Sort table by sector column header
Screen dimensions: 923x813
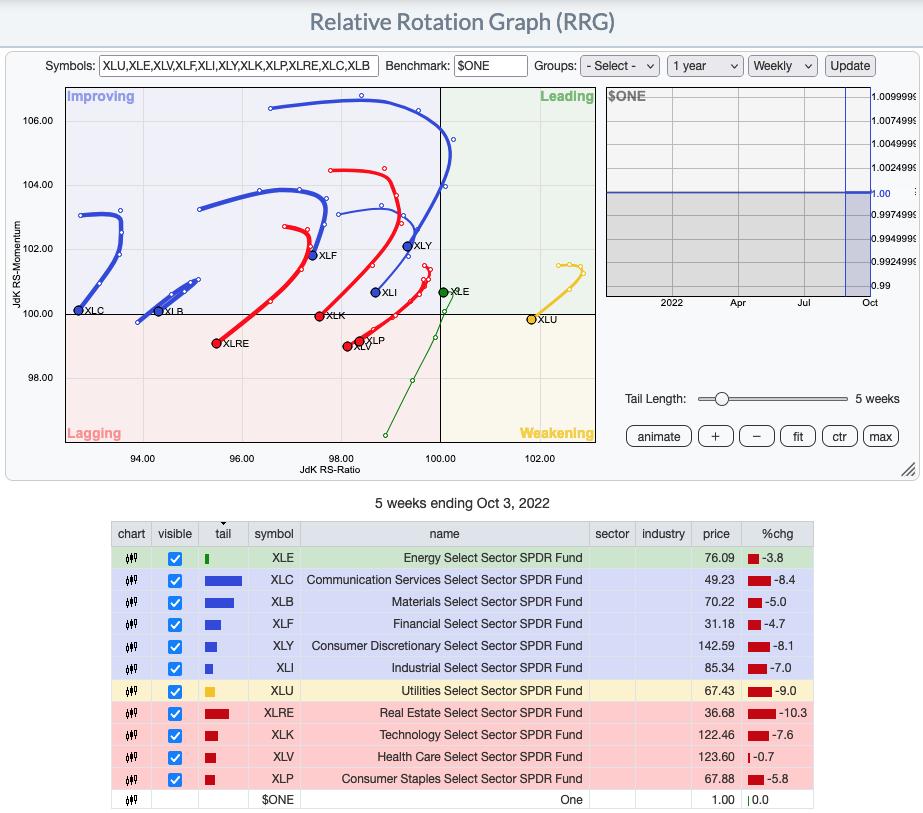pos(612,534)
